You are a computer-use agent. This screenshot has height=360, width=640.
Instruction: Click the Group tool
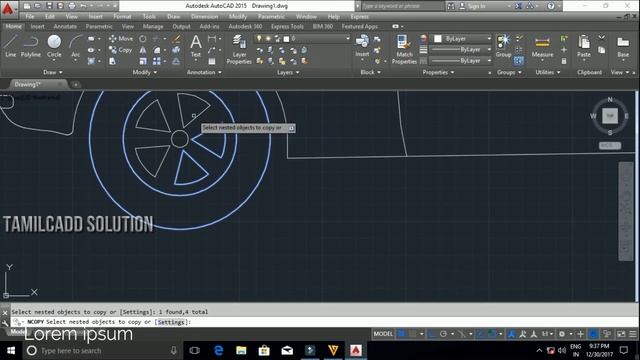click(x=503, y=46)
